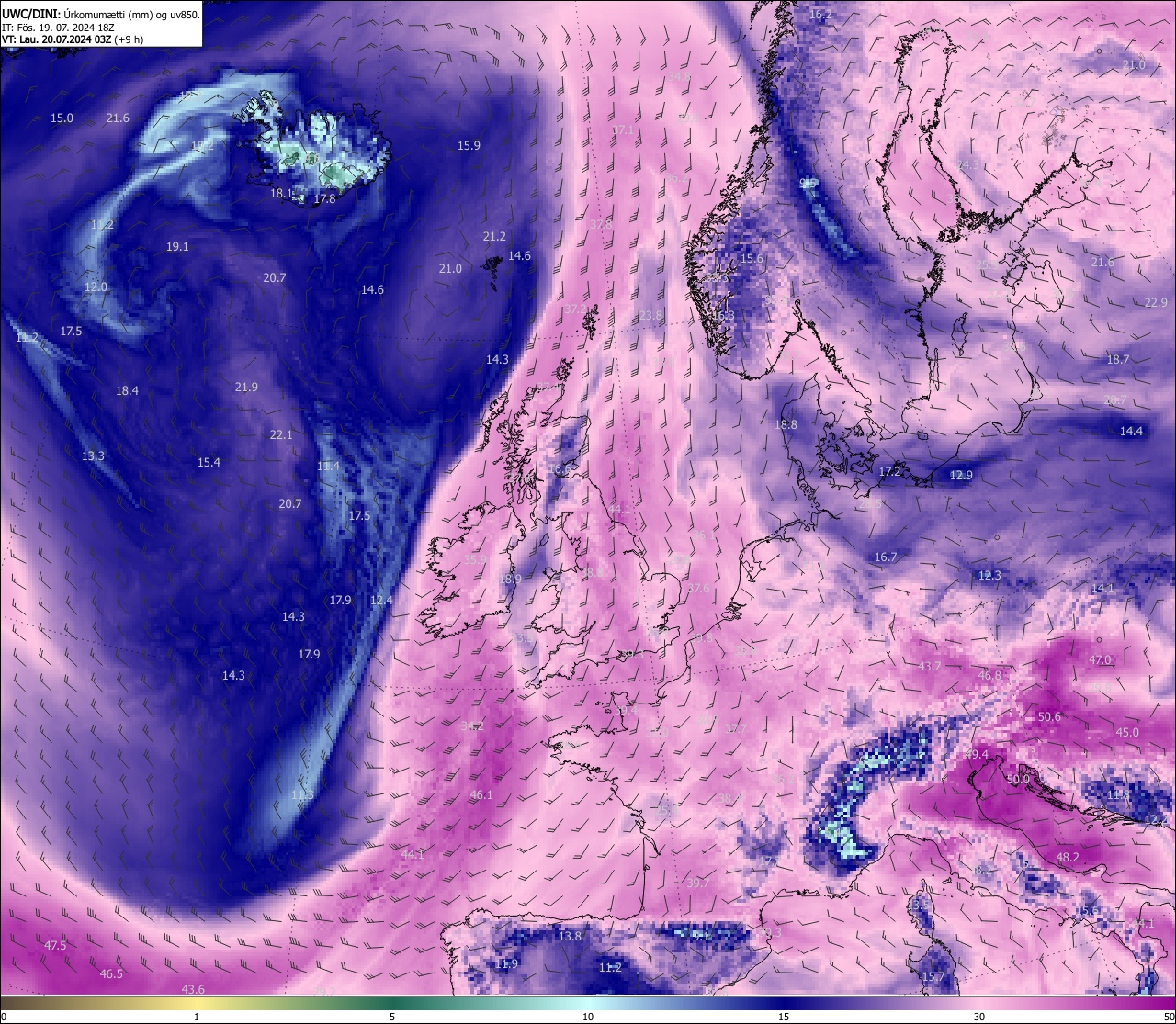Click the 39.7 value over southern France
1176x1024 pixels.
click(698, 883)
